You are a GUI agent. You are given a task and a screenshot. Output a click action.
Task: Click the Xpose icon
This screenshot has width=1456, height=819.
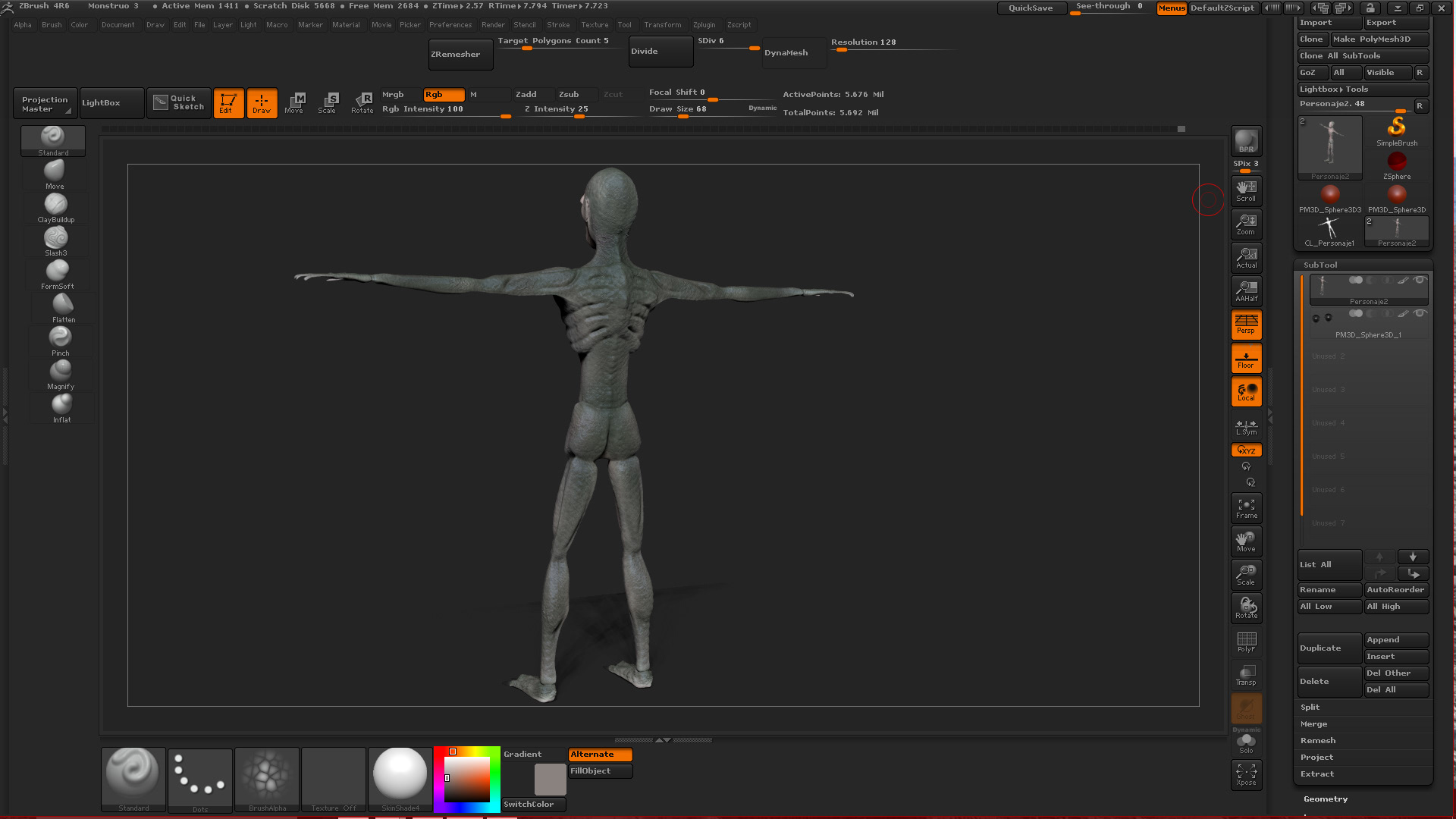[x=1246, y=774]
